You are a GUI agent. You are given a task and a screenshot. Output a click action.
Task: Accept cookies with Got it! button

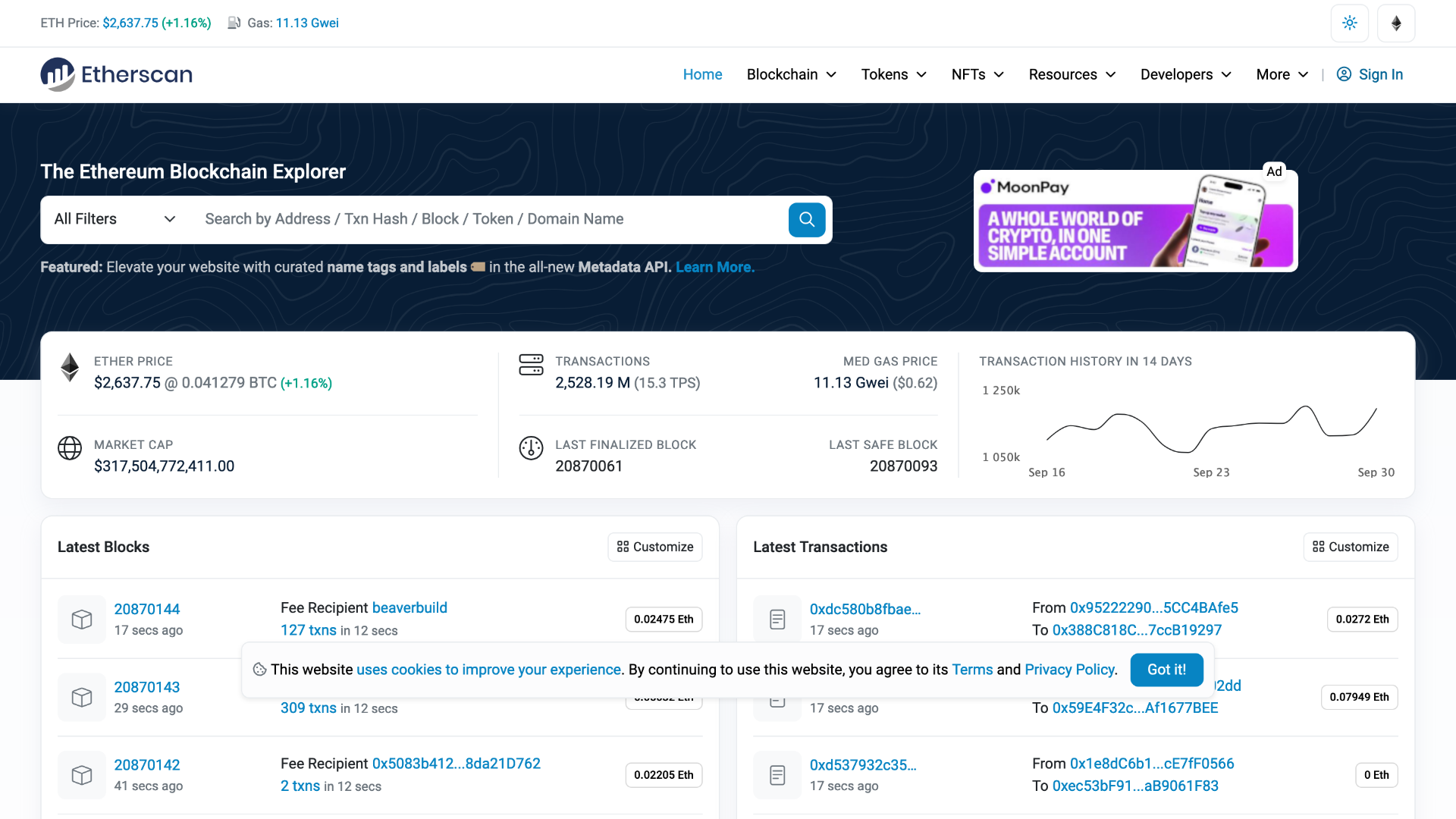(x=1166, y=670)
